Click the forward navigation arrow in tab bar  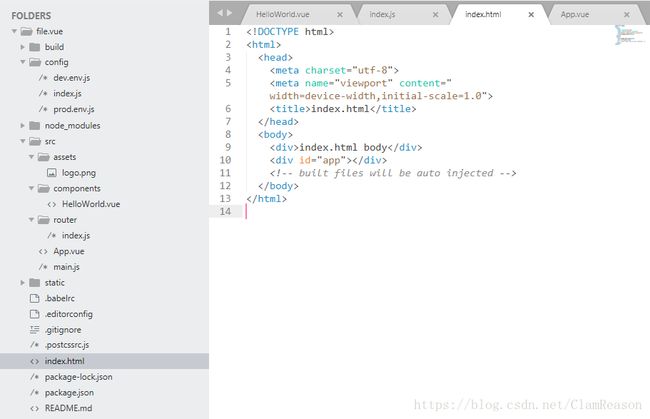229,13
